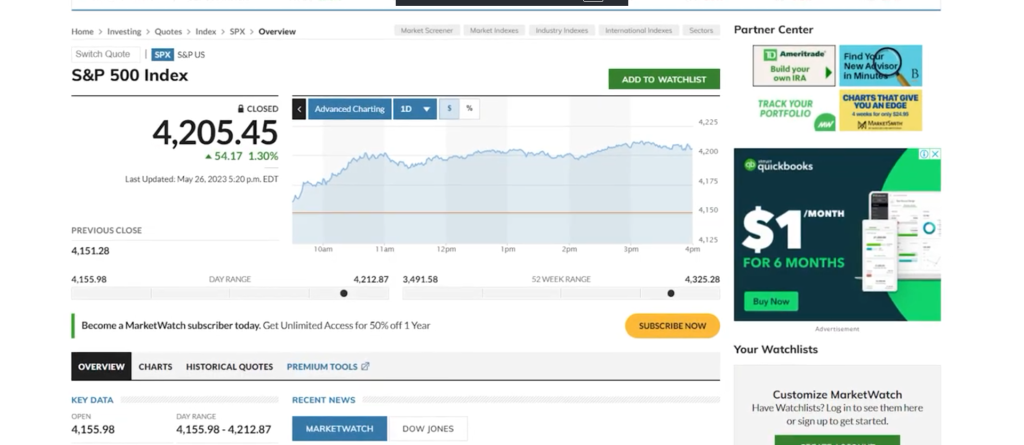Screen dimensions: 1024x445
Task: Click the ad info icon on the QuickBooks ad
Action: point(925,154)
